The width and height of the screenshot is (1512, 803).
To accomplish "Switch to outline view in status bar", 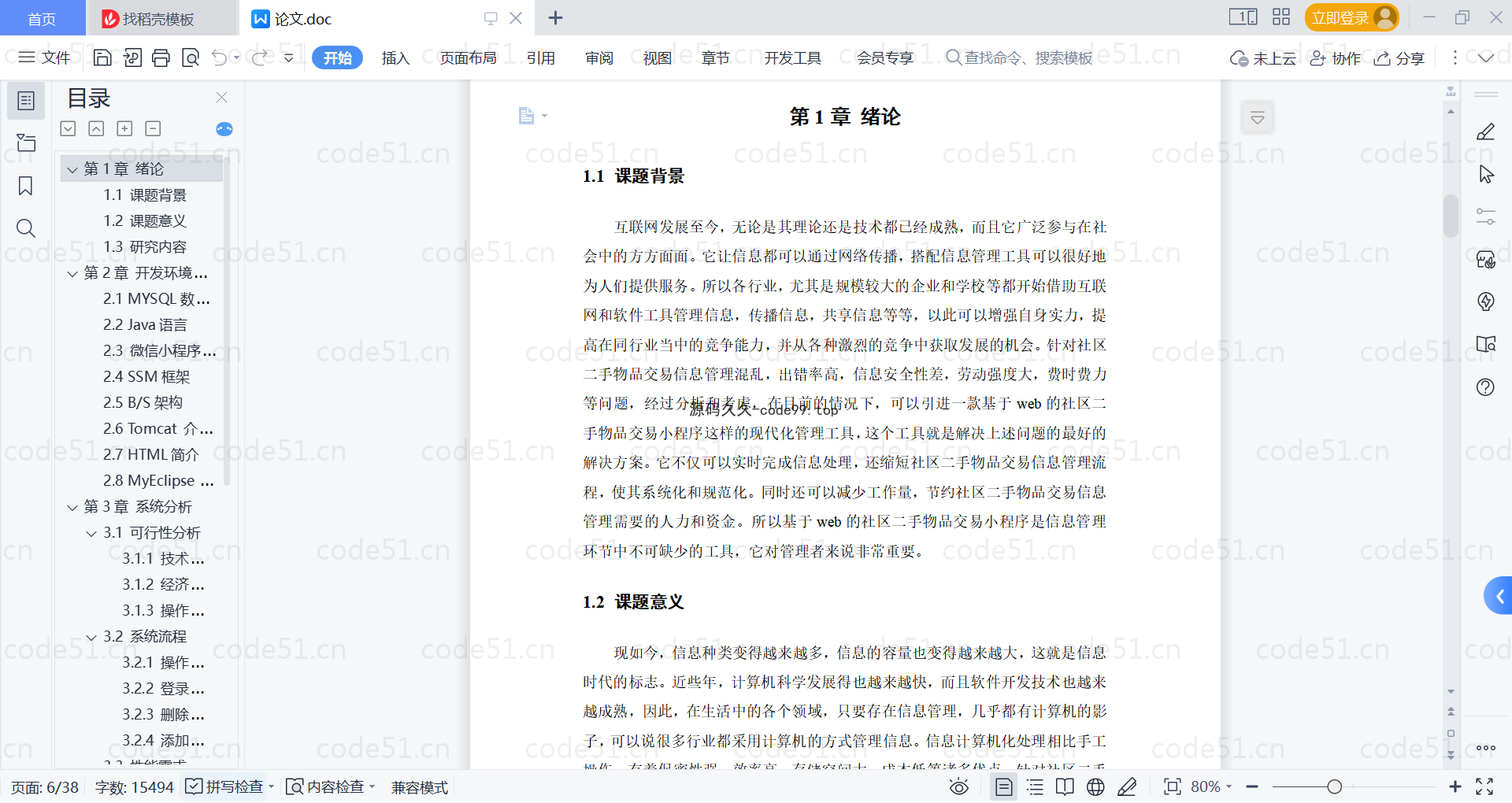I will click(x=1035, y=786).
